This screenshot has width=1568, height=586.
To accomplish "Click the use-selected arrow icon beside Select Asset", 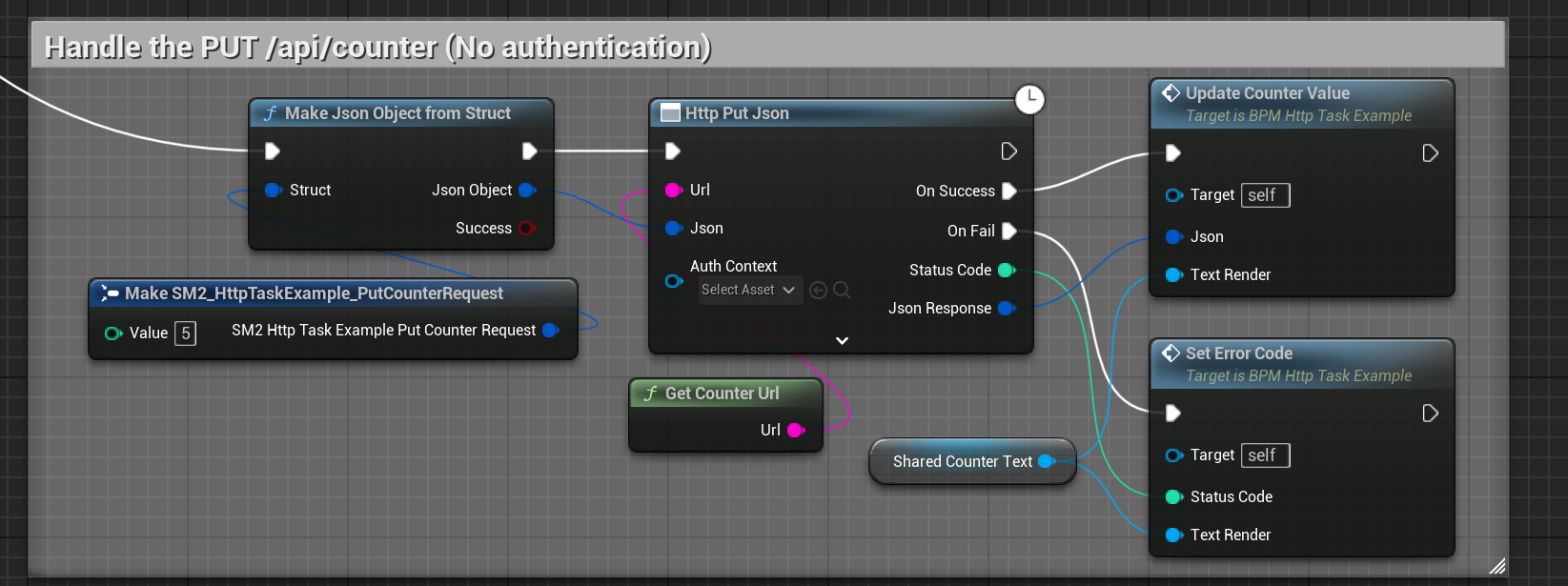I will pyautogui.click(x=818, y=290).
